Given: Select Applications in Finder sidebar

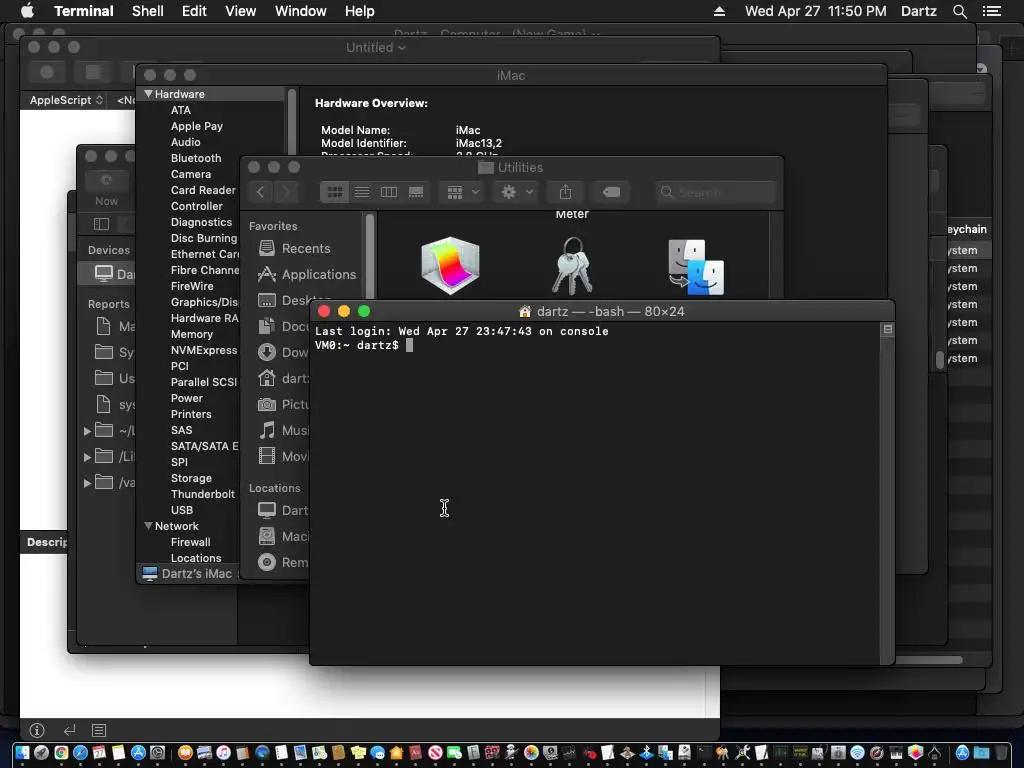Looking at the screenshot, I should tap(307, 274).
